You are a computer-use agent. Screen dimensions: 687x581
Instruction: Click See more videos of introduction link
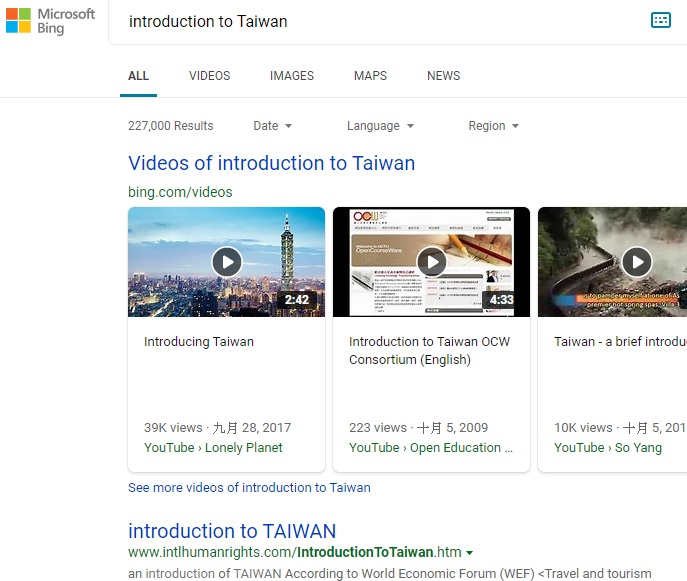point(249,488)
